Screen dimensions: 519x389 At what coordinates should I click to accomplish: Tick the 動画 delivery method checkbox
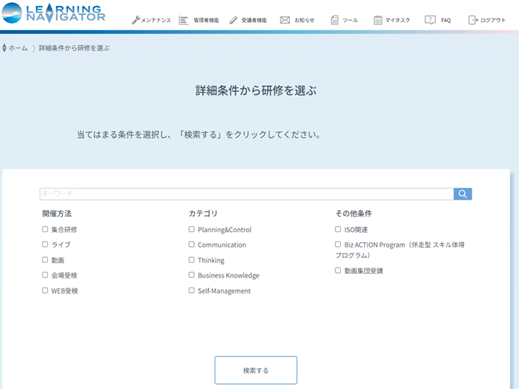point(45,260)
